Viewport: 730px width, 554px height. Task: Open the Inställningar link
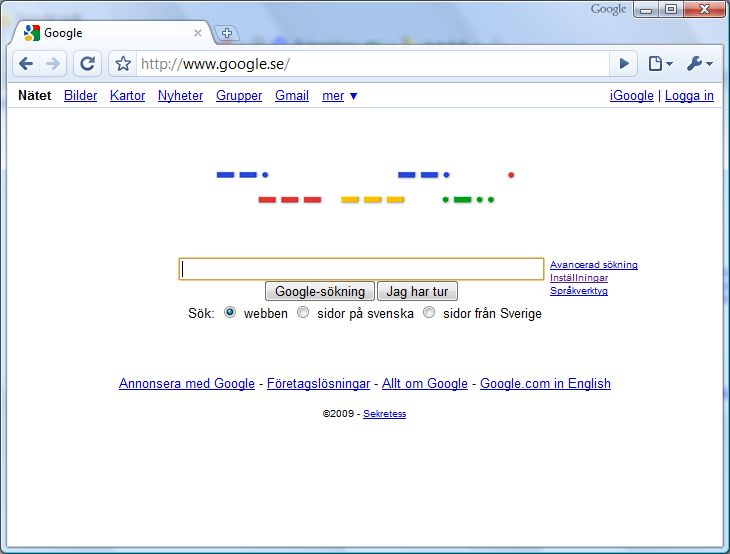tap(579, 277)
